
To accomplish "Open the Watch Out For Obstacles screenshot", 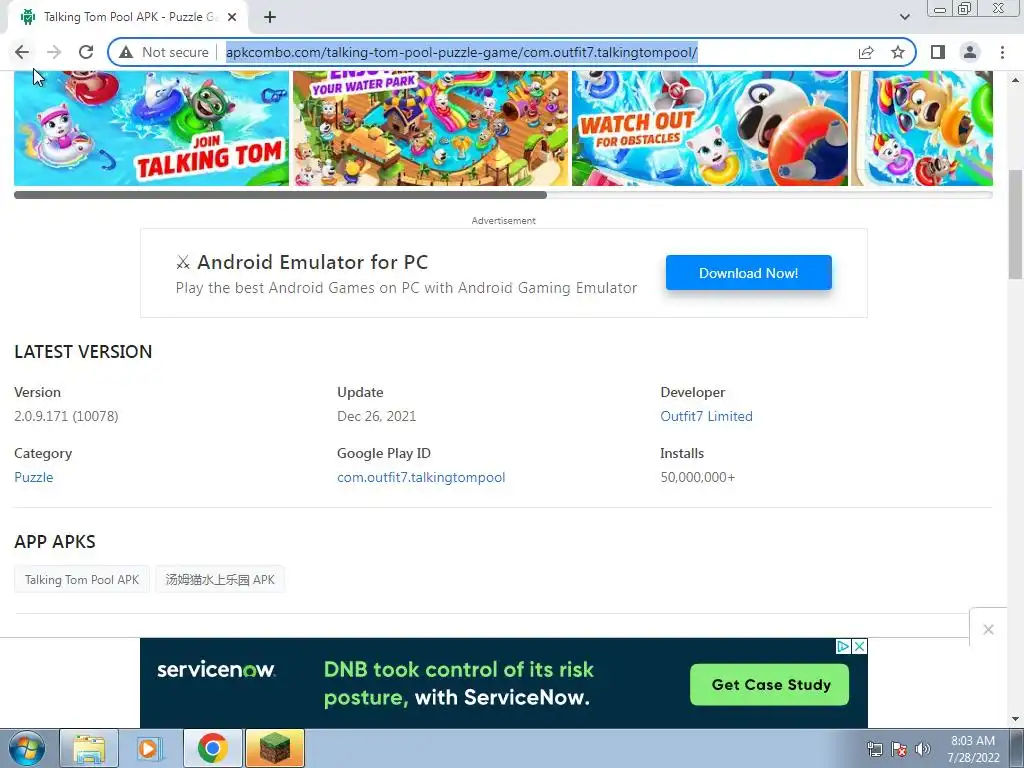I will [x=710, y=128].
